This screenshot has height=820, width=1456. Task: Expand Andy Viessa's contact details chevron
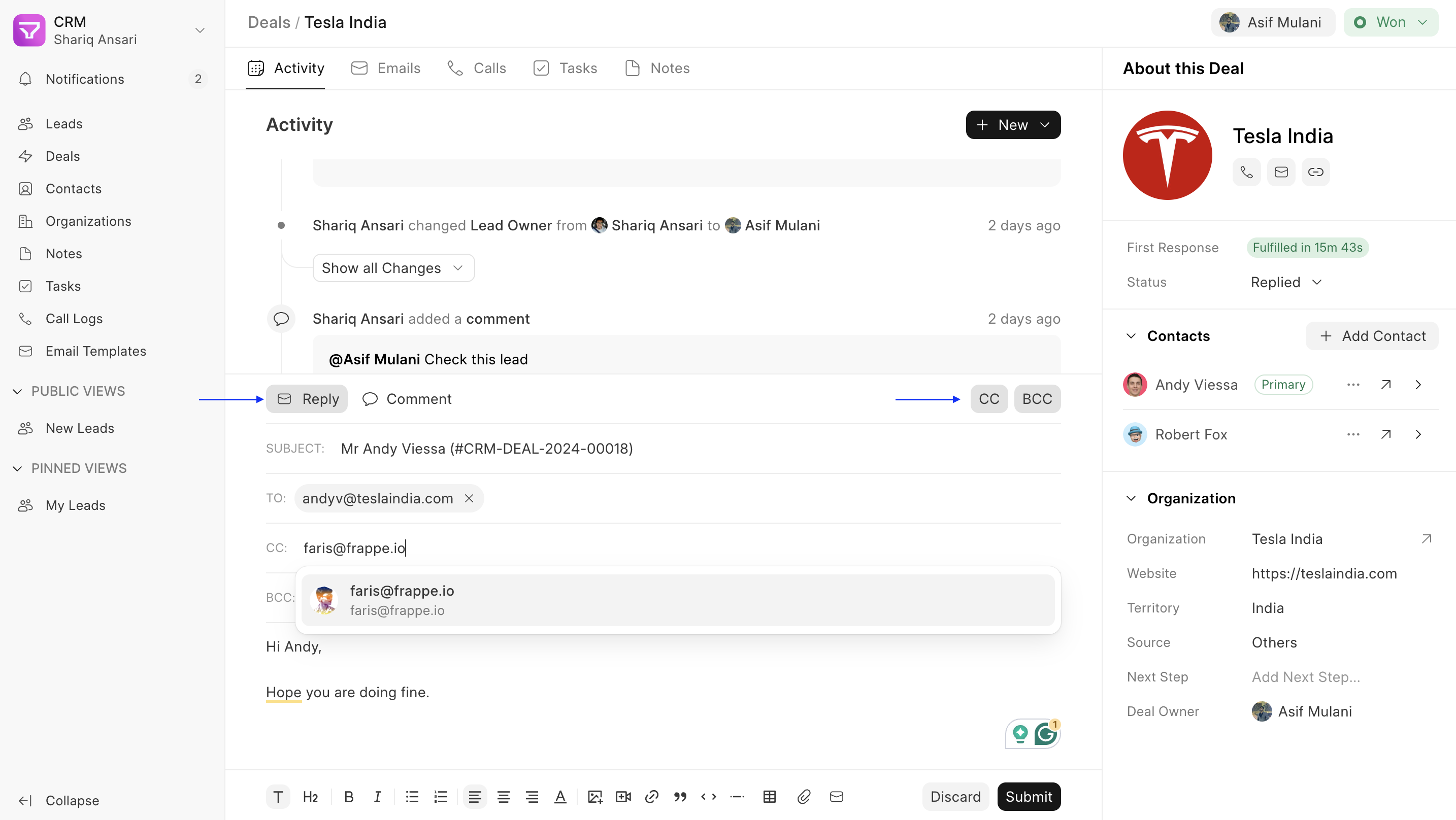[x=1418, y=385]
